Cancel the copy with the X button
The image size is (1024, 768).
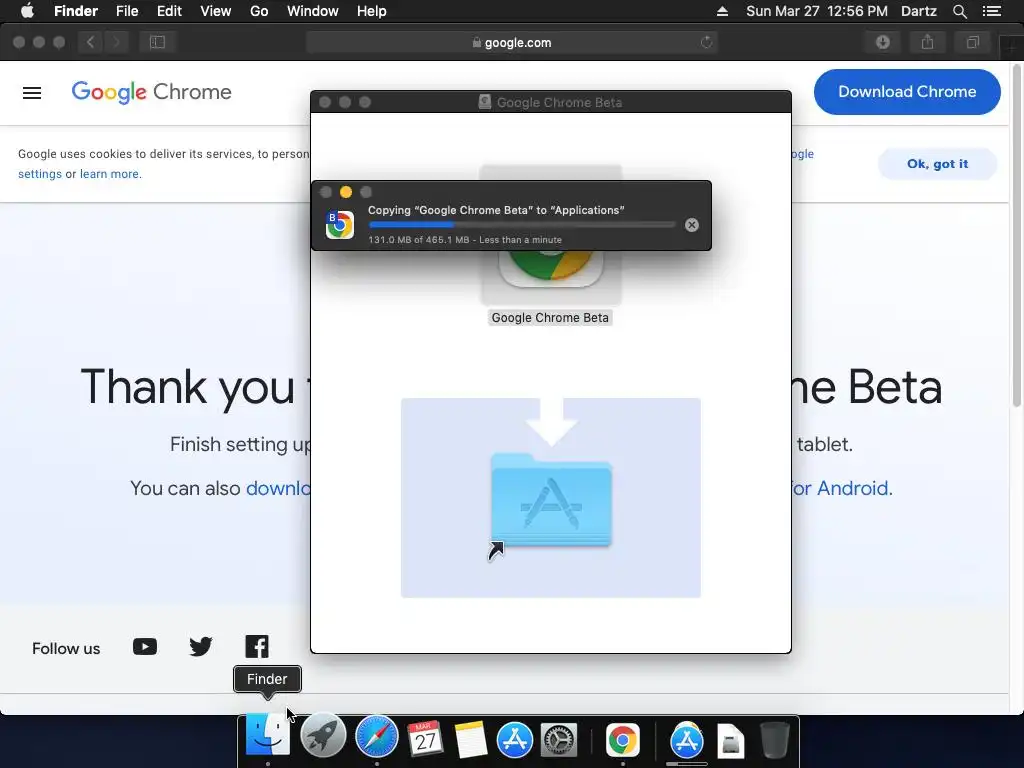(692, 225)
